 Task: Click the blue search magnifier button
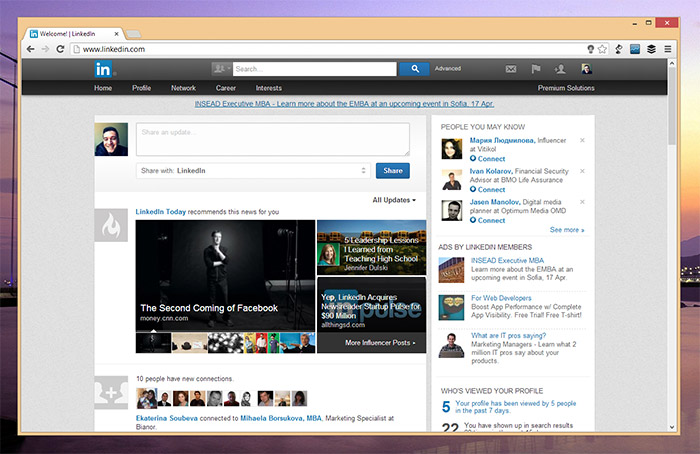tap(413, 69)
